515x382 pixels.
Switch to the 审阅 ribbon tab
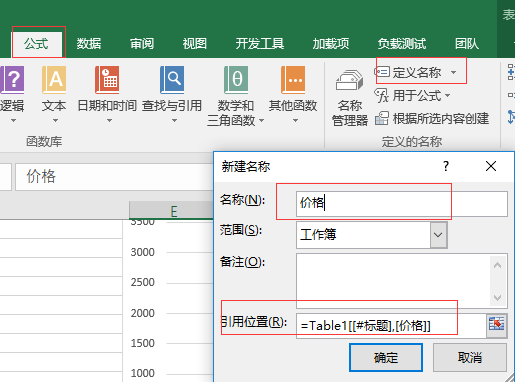click(x=142, y=44)
